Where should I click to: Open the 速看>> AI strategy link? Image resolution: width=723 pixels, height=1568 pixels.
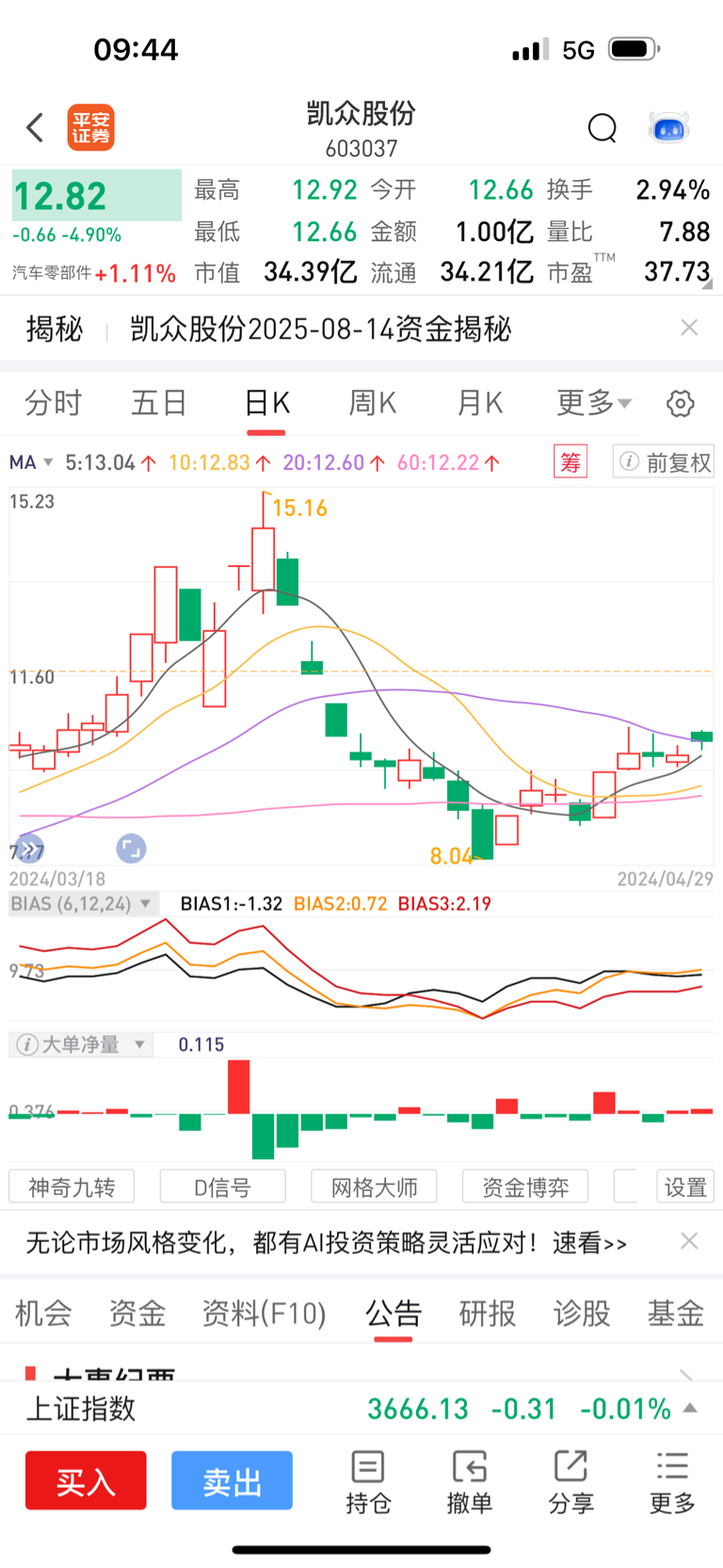(589, 1242)
